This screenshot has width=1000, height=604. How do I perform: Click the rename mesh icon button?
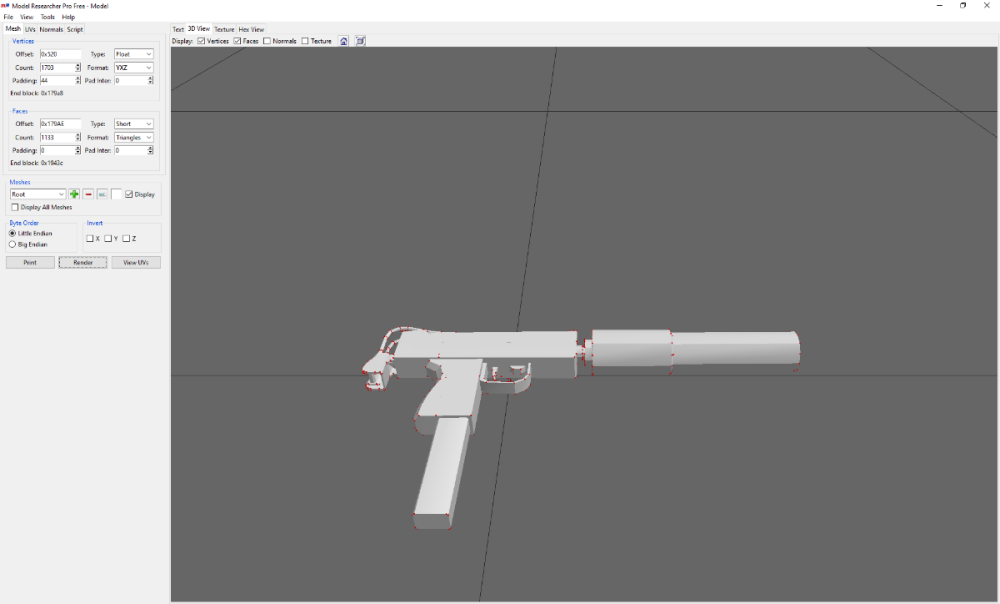pyautogui.click(x=102, y=194)
